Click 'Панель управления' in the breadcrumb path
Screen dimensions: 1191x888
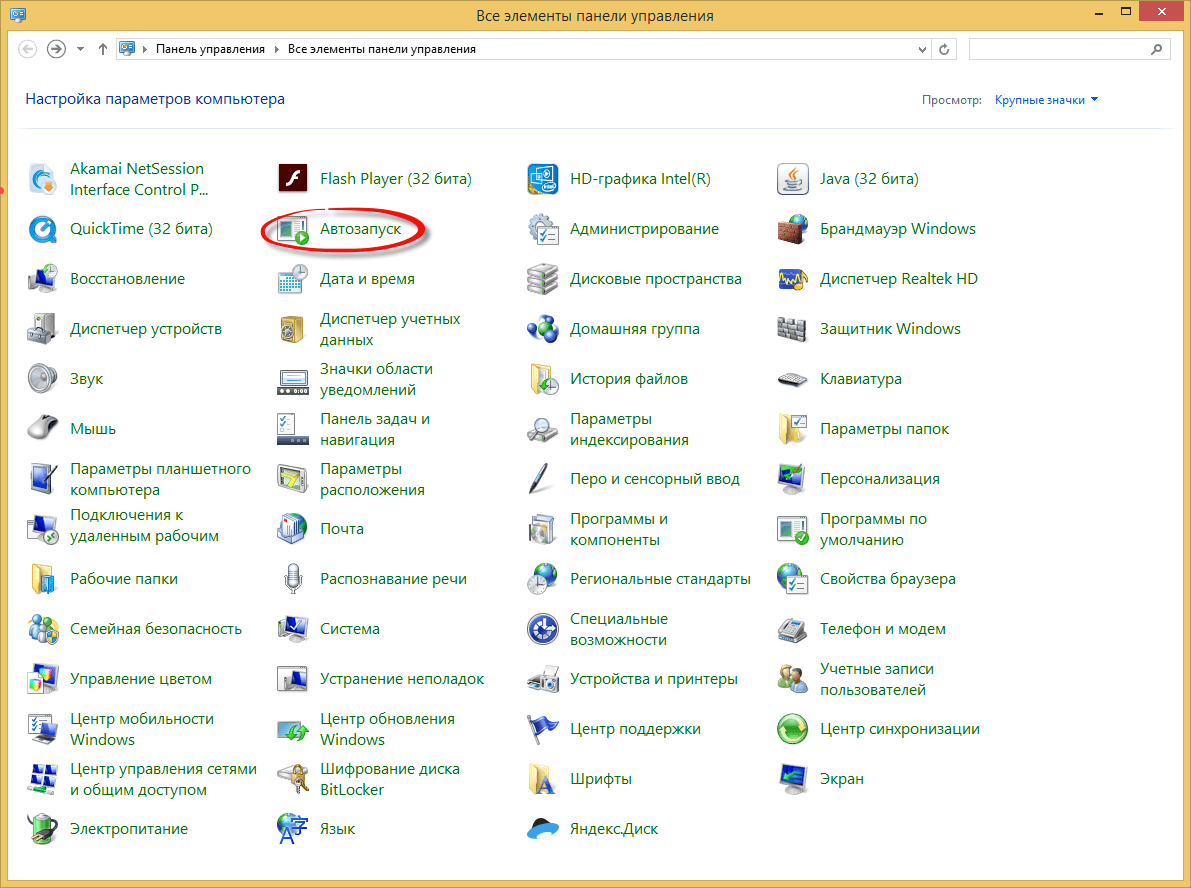coord(210,49)
